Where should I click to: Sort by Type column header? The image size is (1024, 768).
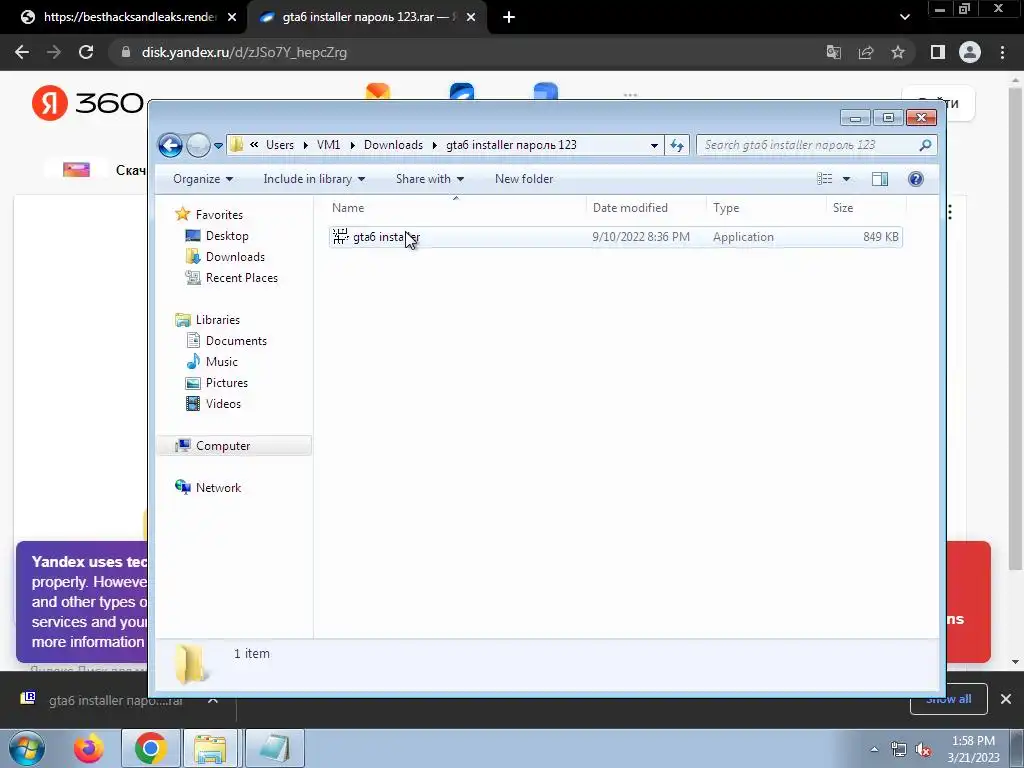click(x=766, y=208)
